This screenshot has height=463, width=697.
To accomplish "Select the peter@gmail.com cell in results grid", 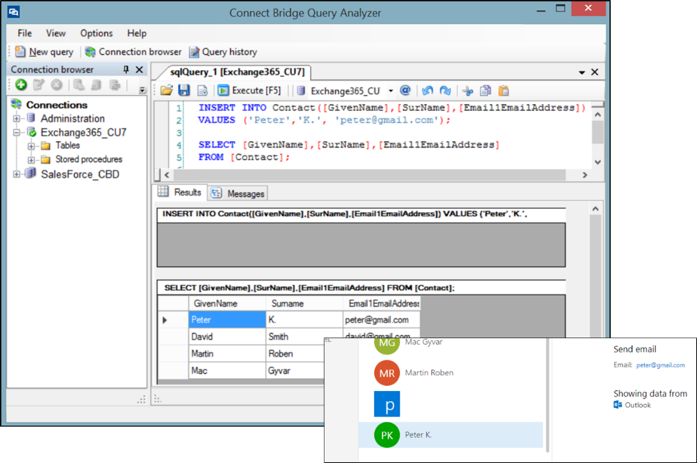I will click(x=382, y=320).
